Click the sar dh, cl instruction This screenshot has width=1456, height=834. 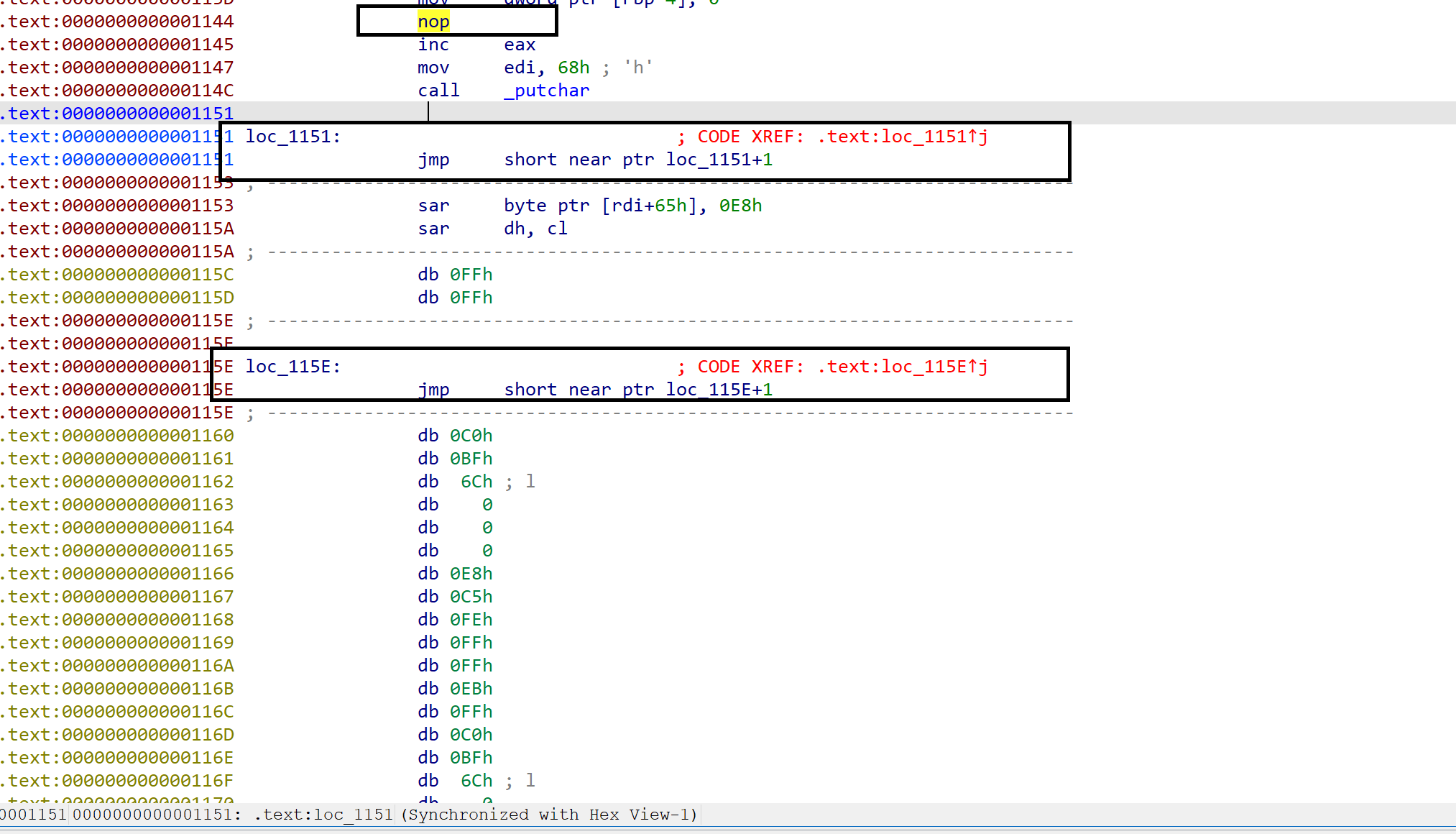pos(433,229)
